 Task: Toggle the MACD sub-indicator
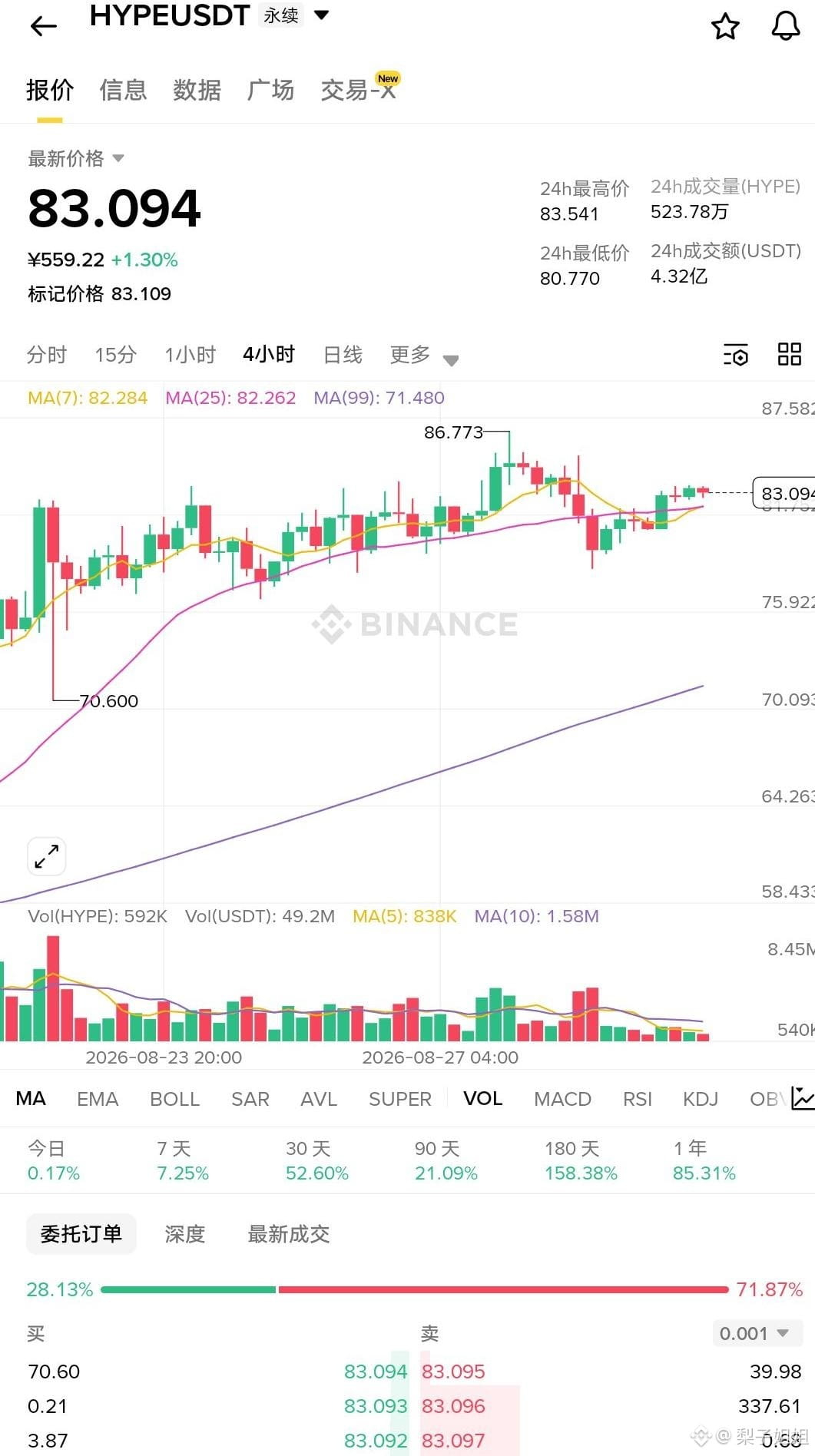pyautogui.click(x=562, y=1099)
